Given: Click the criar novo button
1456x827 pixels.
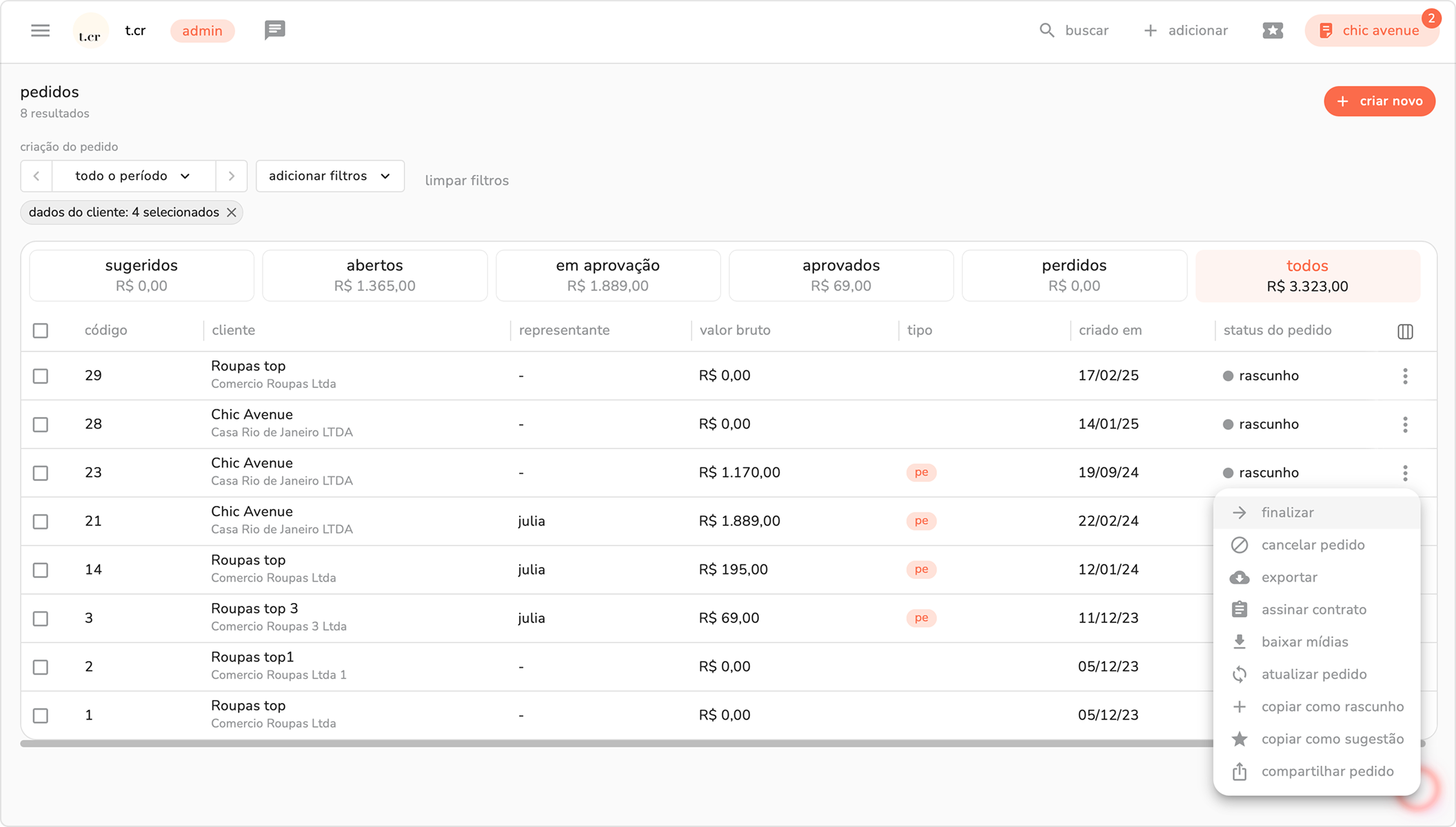Looking at the screenshot, I should [1379, 101].
